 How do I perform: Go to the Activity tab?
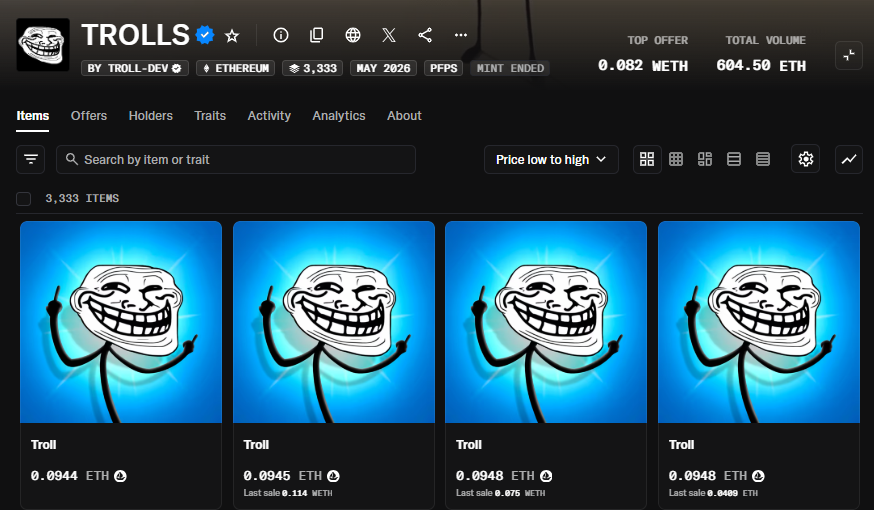point(269,116)
